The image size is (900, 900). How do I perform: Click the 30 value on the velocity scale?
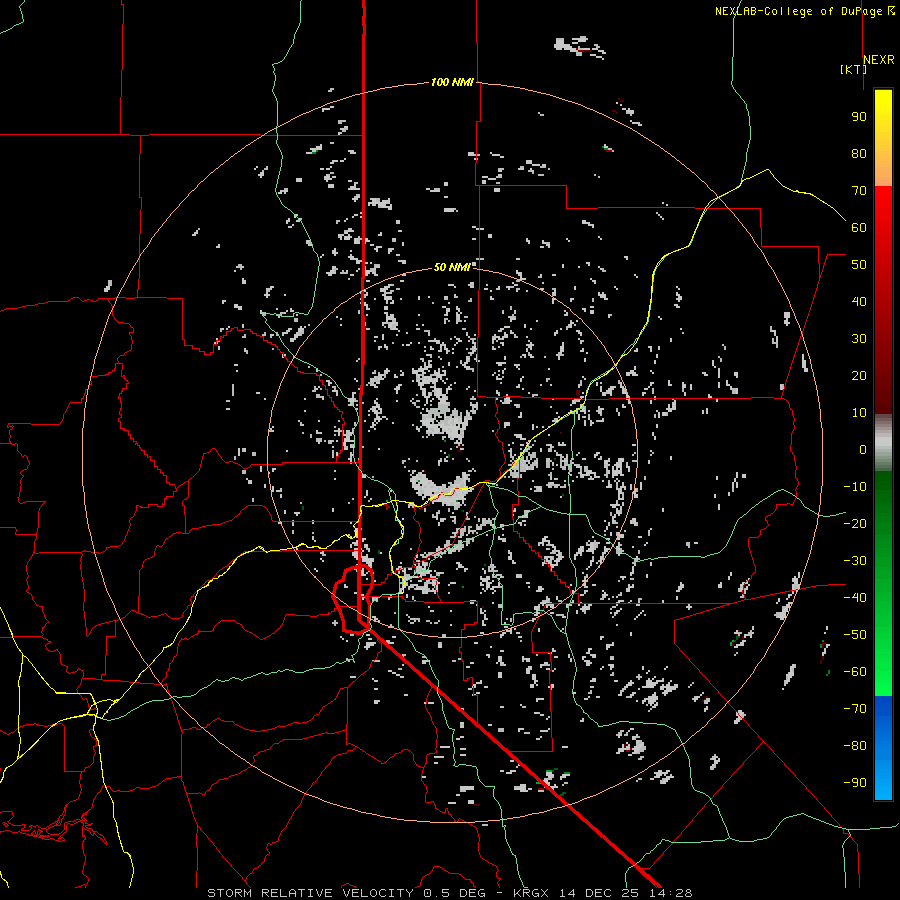[859, 339]
